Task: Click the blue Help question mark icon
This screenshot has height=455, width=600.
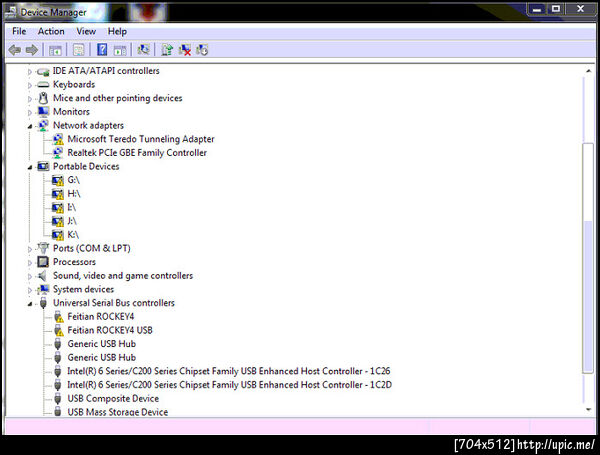Action: 102,50
